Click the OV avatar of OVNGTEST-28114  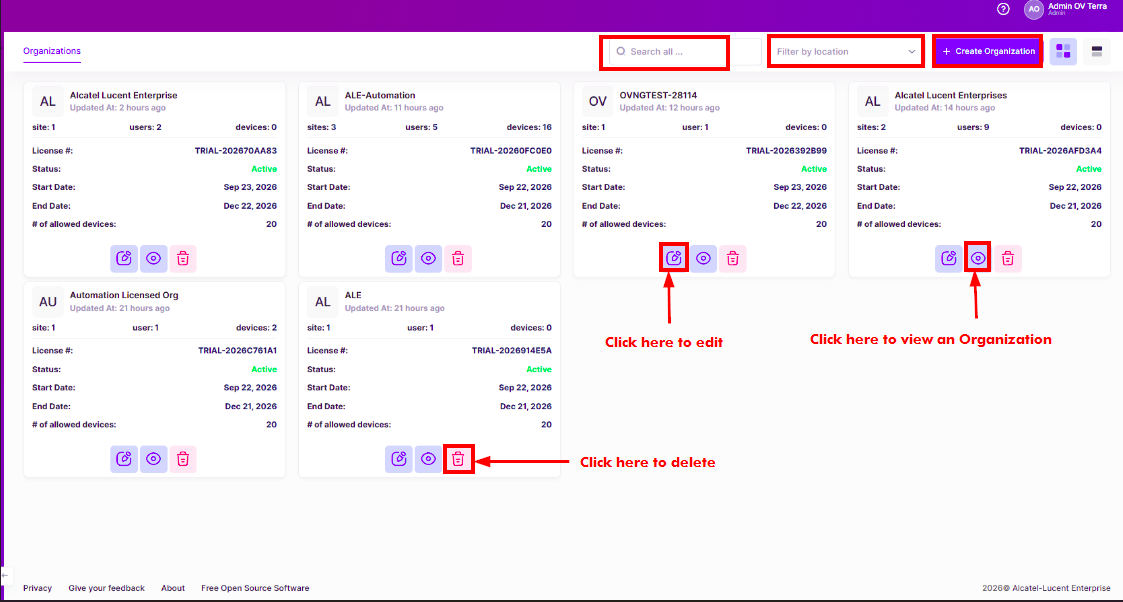[x=597, y=102]
